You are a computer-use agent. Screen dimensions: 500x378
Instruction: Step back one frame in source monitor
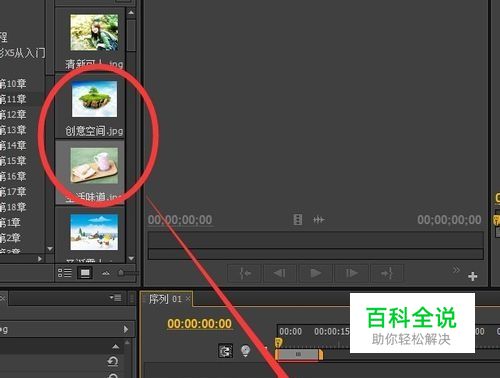click(280, 274)
